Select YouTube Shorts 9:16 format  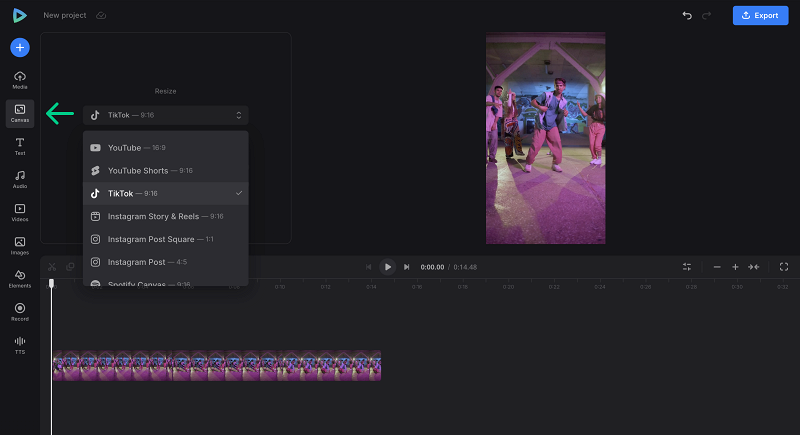(166, 171)
